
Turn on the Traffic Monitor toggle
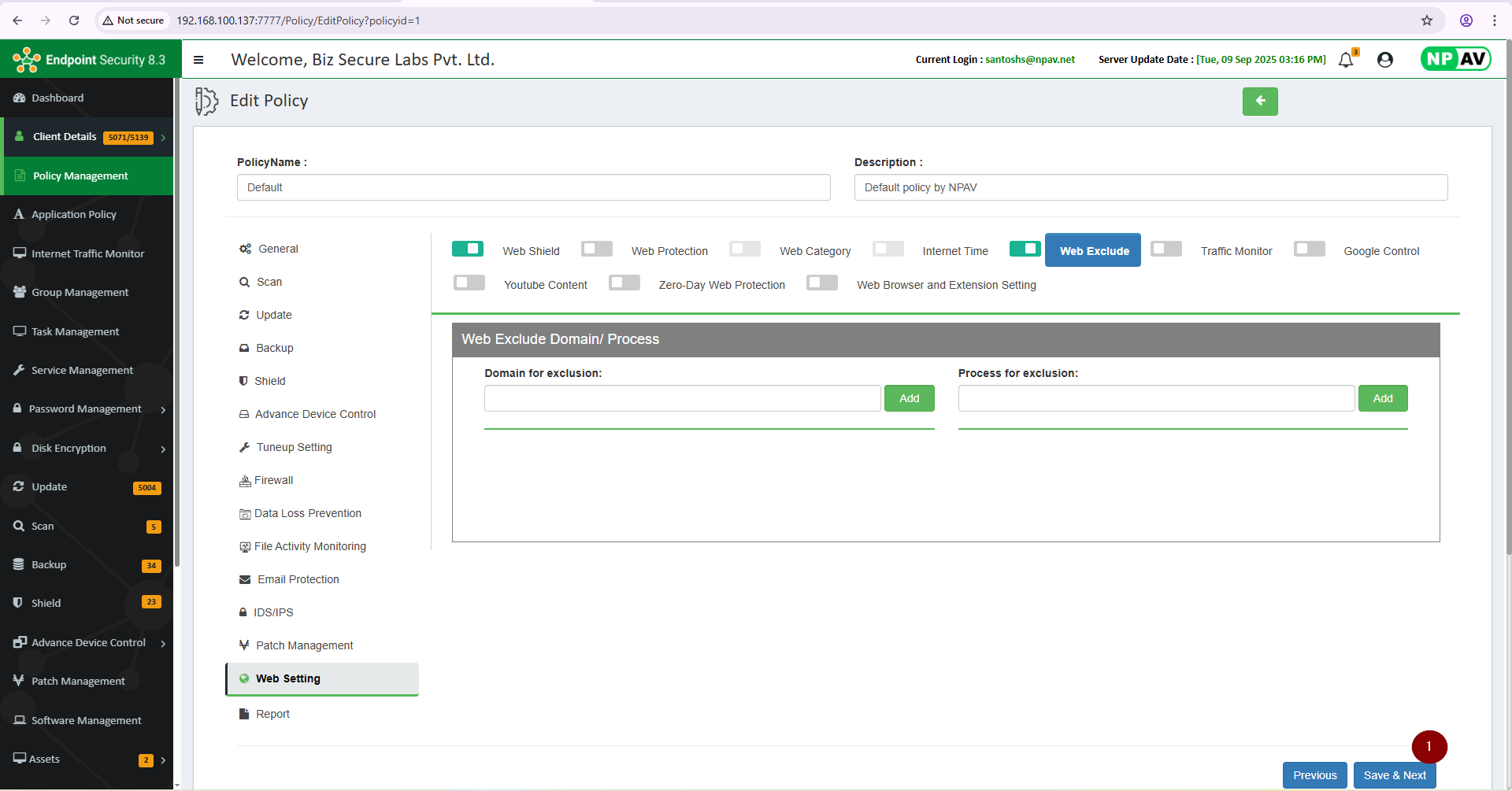pos(1166,249)
